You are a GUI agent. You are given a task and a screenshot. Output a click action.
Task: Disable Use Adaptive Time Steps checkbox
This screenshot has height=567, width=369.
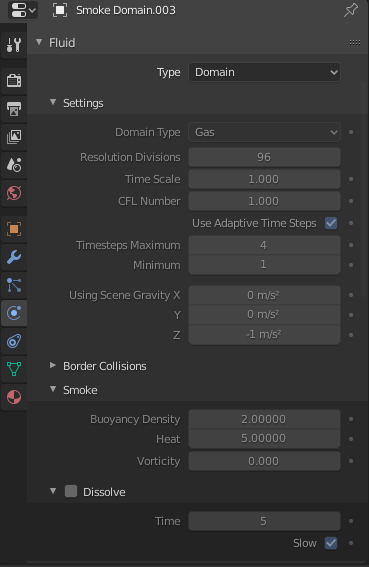coord(331,223)
